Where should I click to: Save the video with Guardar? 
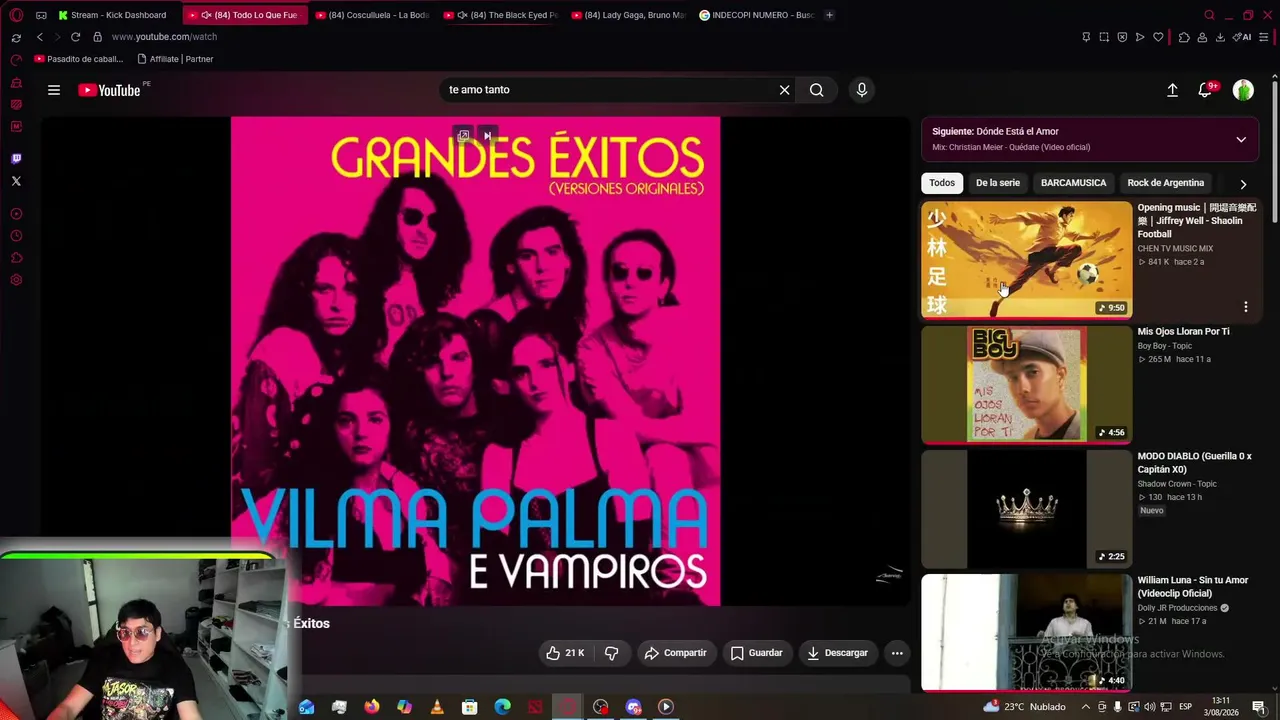[757, 653]
